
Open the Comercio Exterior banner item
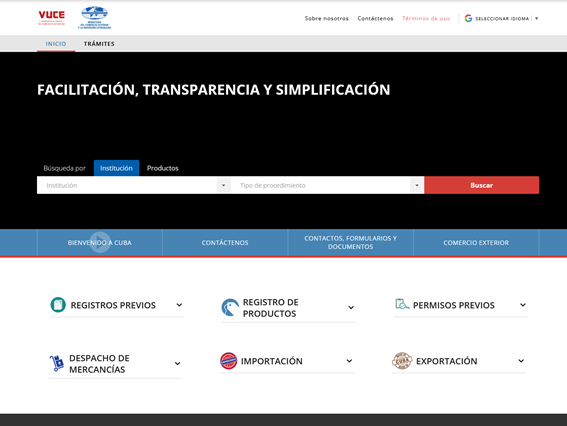pyautogui.click(x=476, y=243)
